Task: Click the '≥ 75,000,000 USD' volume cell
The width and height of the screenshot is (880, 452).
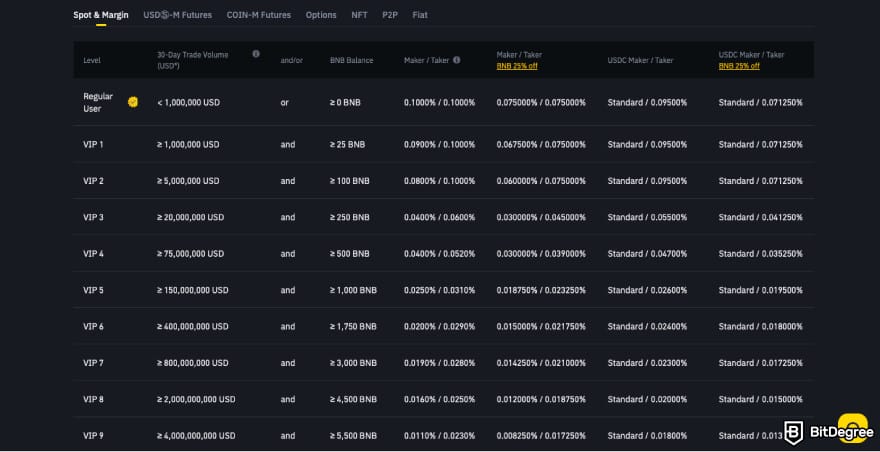Action: (191, 254)
